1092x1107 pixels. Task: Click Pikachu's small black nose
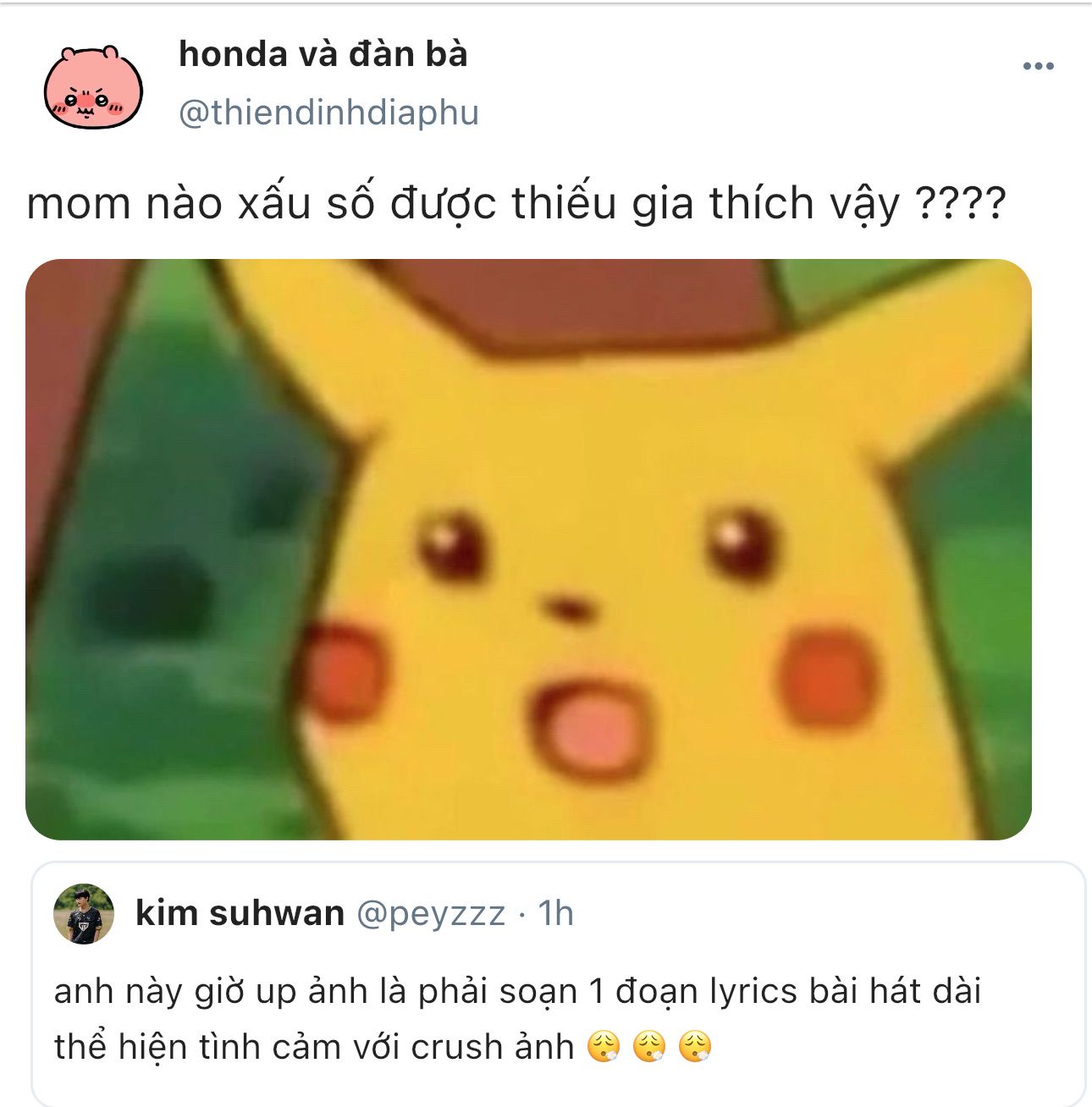point(569,607)
